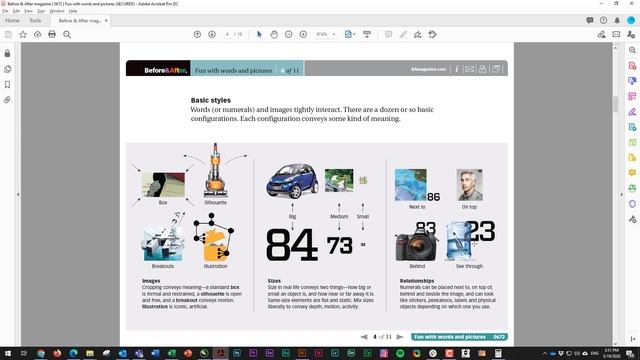Click the bamagazine.com link in header
This screenshot has height=360, width=640.
(x=429, y=69)
